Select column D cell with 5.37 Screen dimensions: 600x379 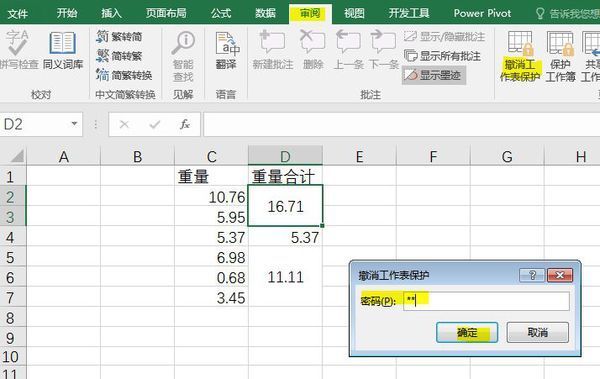285,237
